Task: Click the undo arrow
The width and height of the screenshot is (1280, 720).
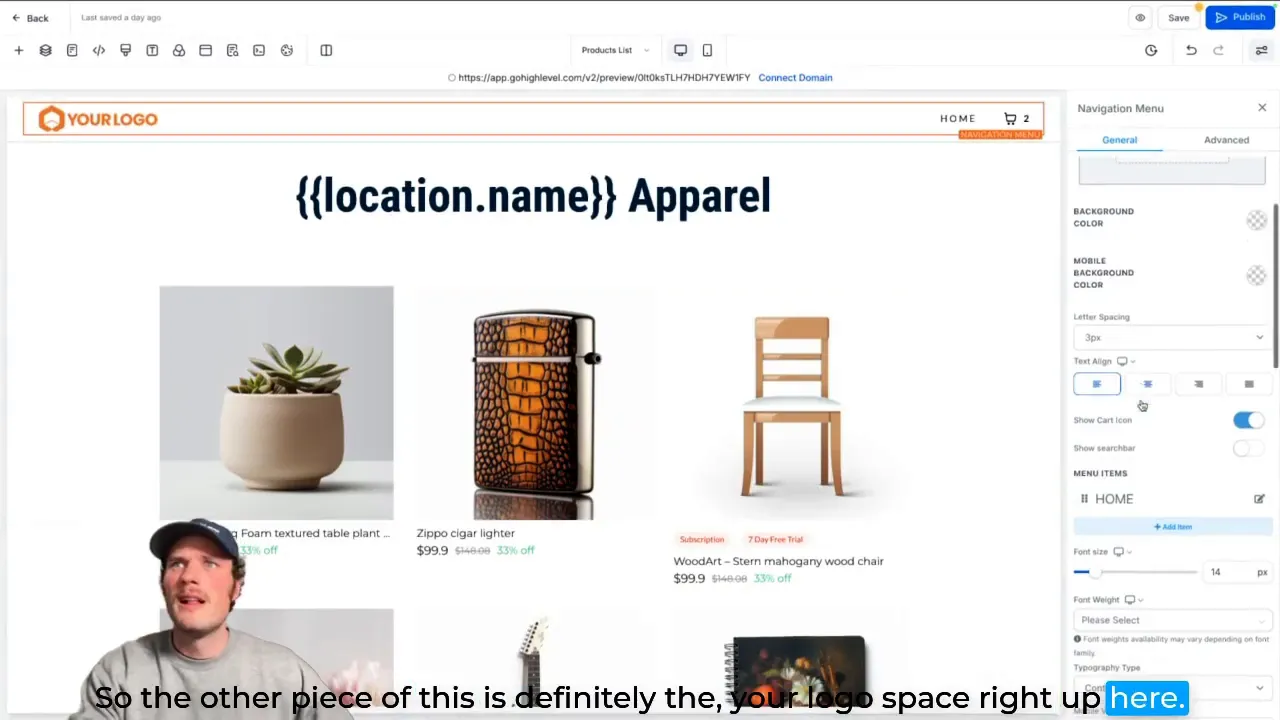Action: (1191, 50)
